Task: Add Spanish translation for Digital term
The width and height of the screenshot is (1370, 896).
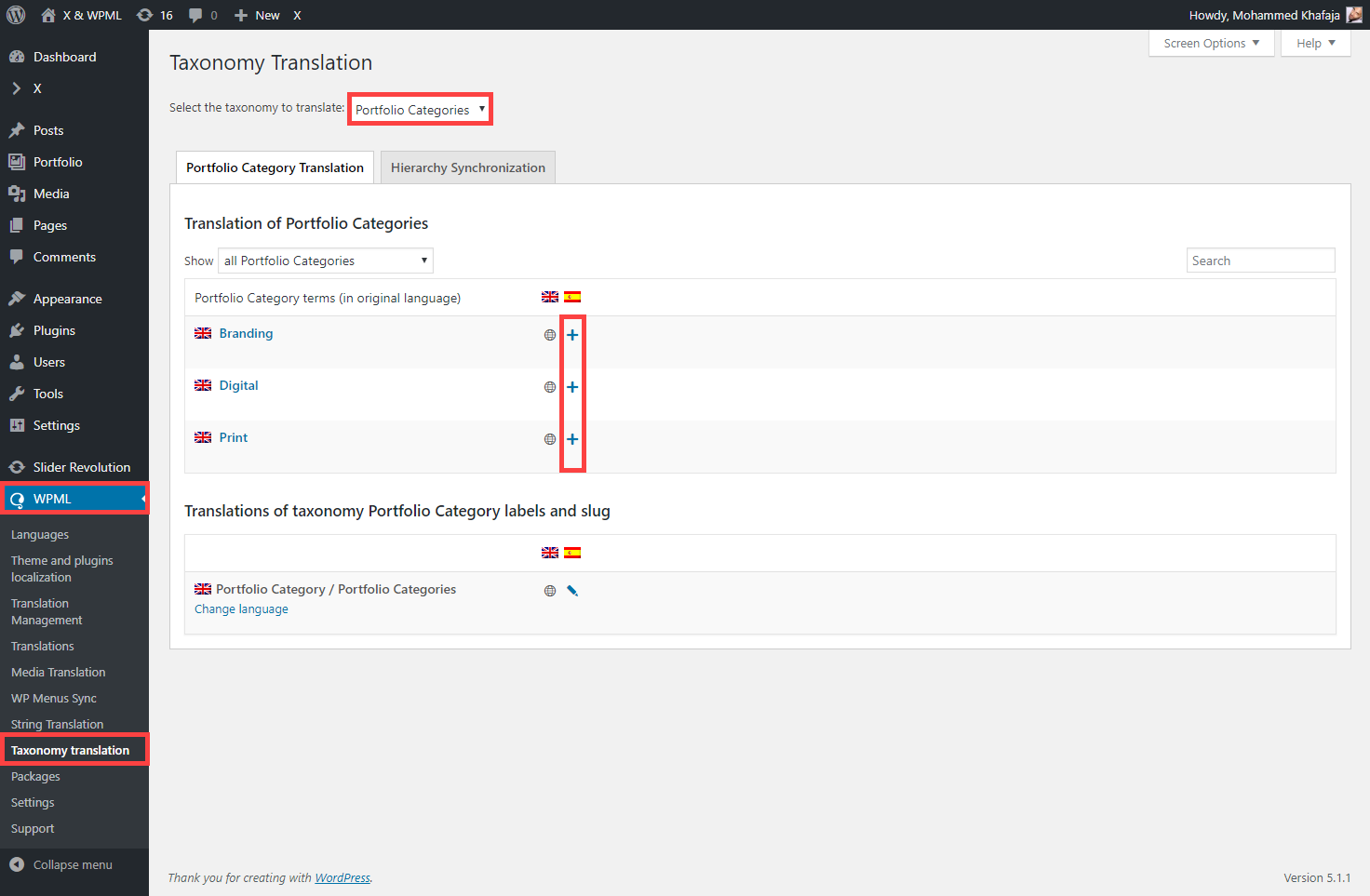Action: 572,387
